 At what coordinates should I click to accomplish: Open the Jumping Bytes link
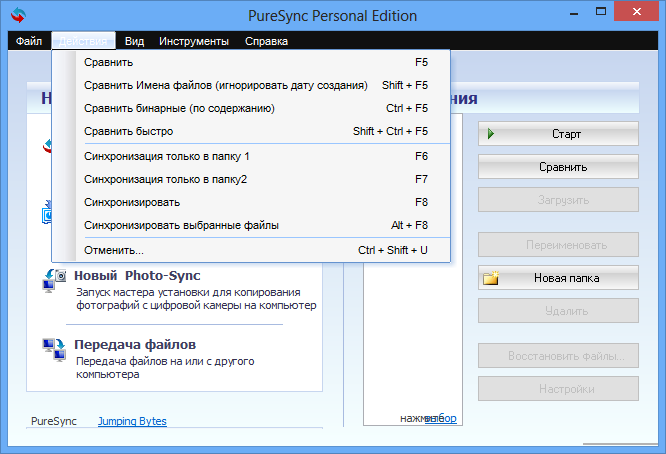coord(132,421)
